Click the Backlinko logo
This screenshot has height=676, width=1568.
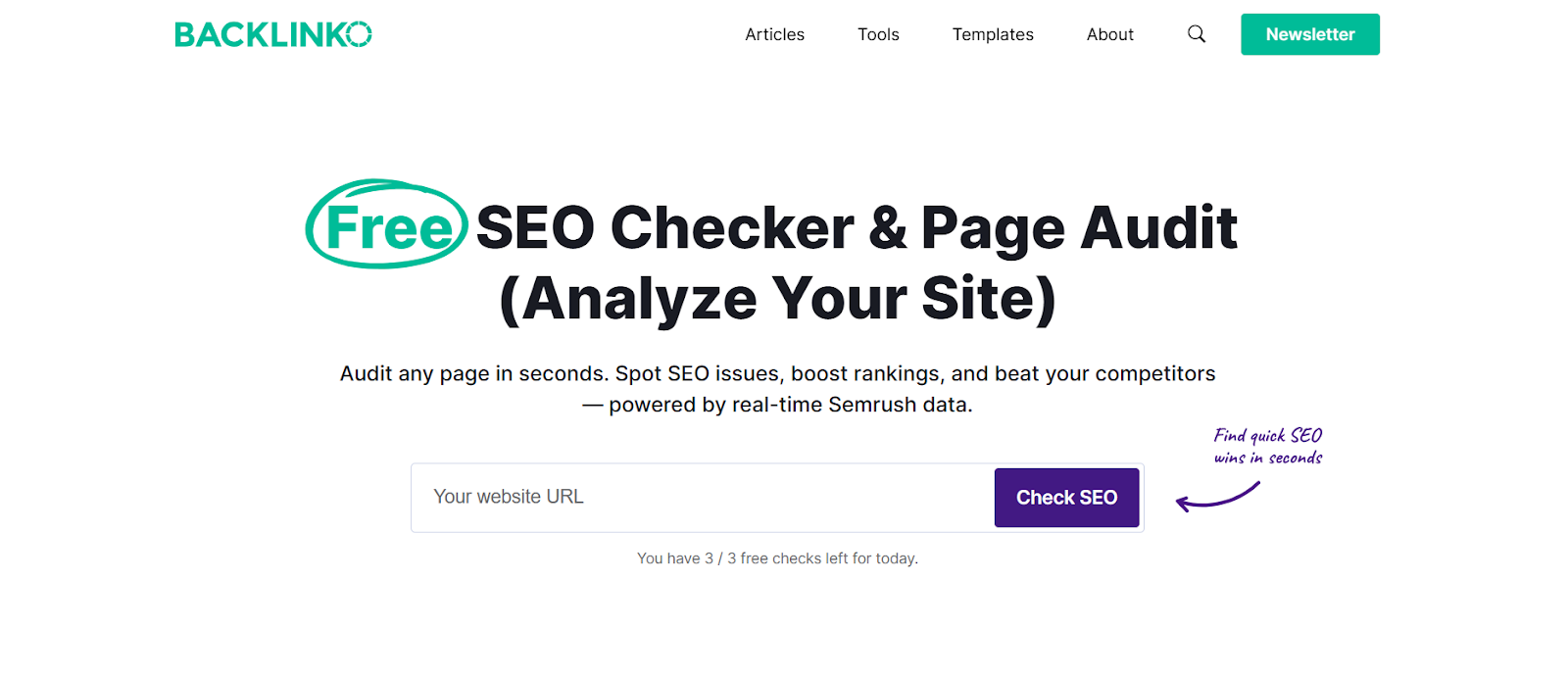click(x=272, y=33)
